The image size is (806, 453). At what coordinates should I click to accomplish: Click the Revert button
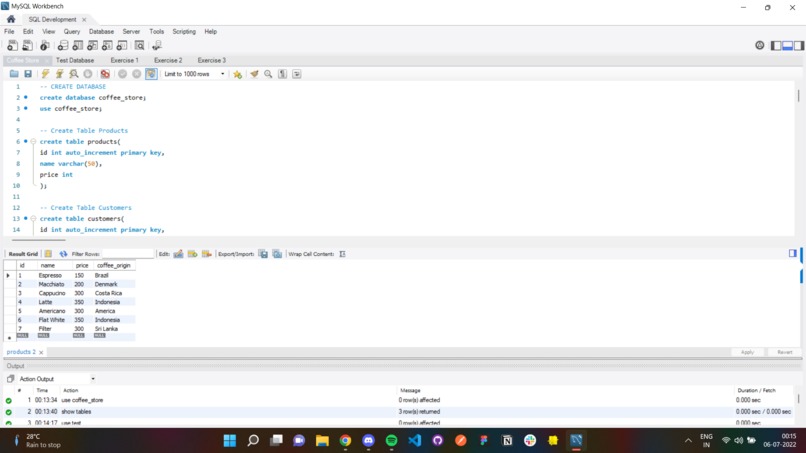click(x=784, y=352)
